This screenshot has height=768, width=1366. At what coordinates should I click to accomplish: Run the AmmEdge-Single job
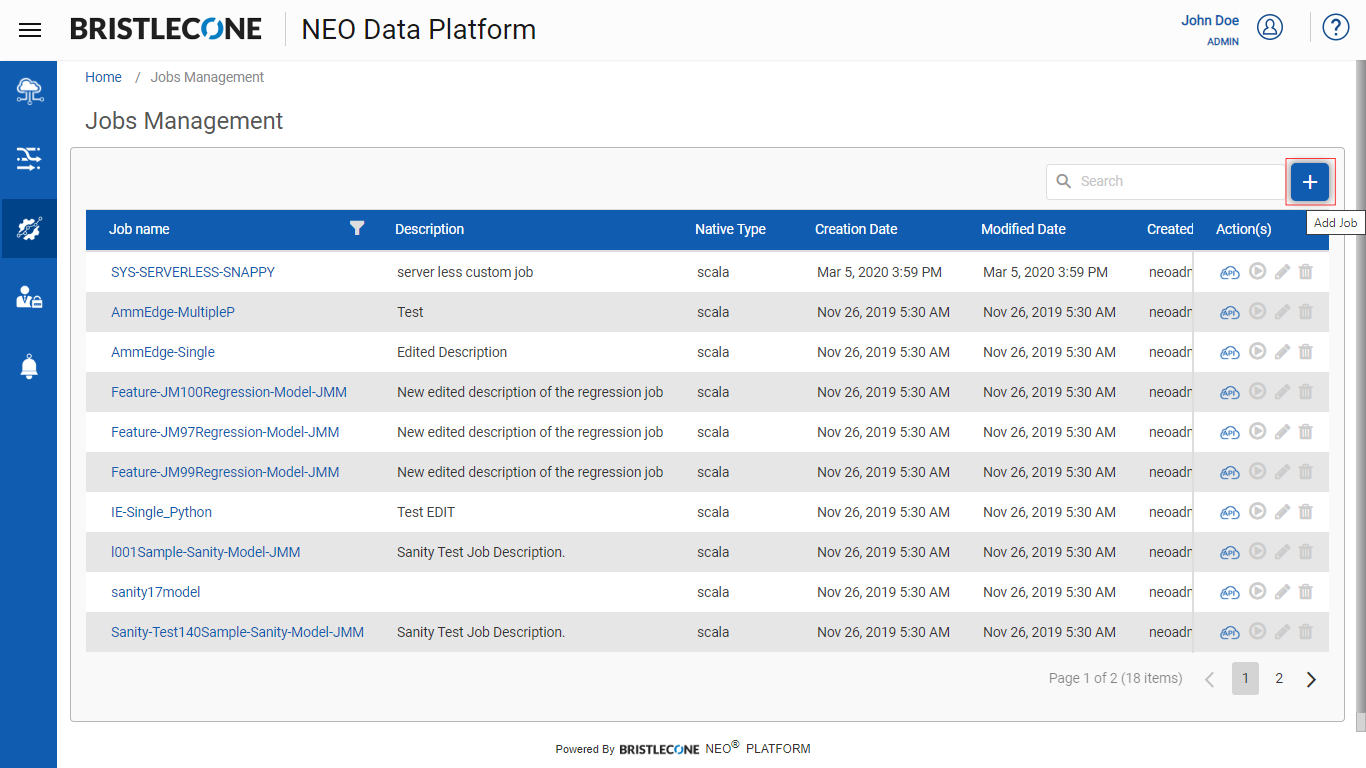click(x=1258, y=351)
